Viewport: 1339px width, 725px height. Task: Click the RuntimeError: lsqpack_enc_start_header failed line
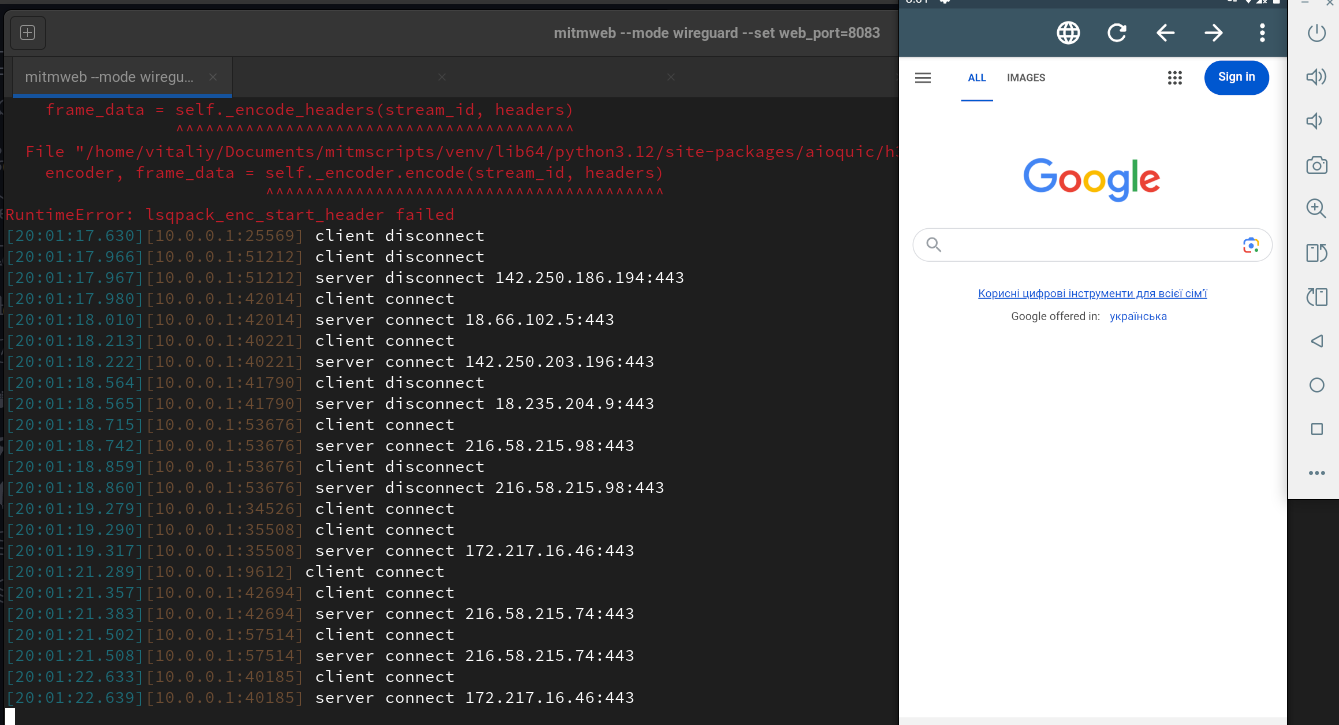230,215
